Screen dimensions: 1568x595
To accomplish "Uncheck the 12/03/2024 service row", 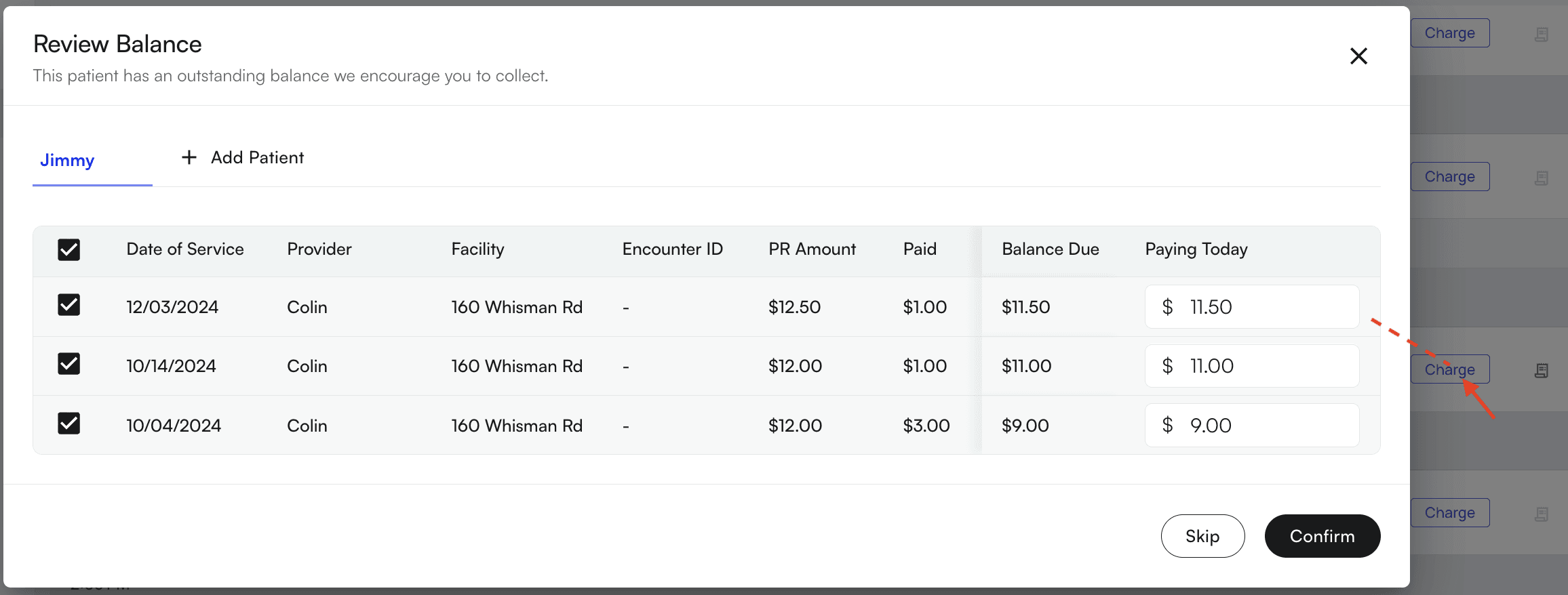I will tap(69, 306).
